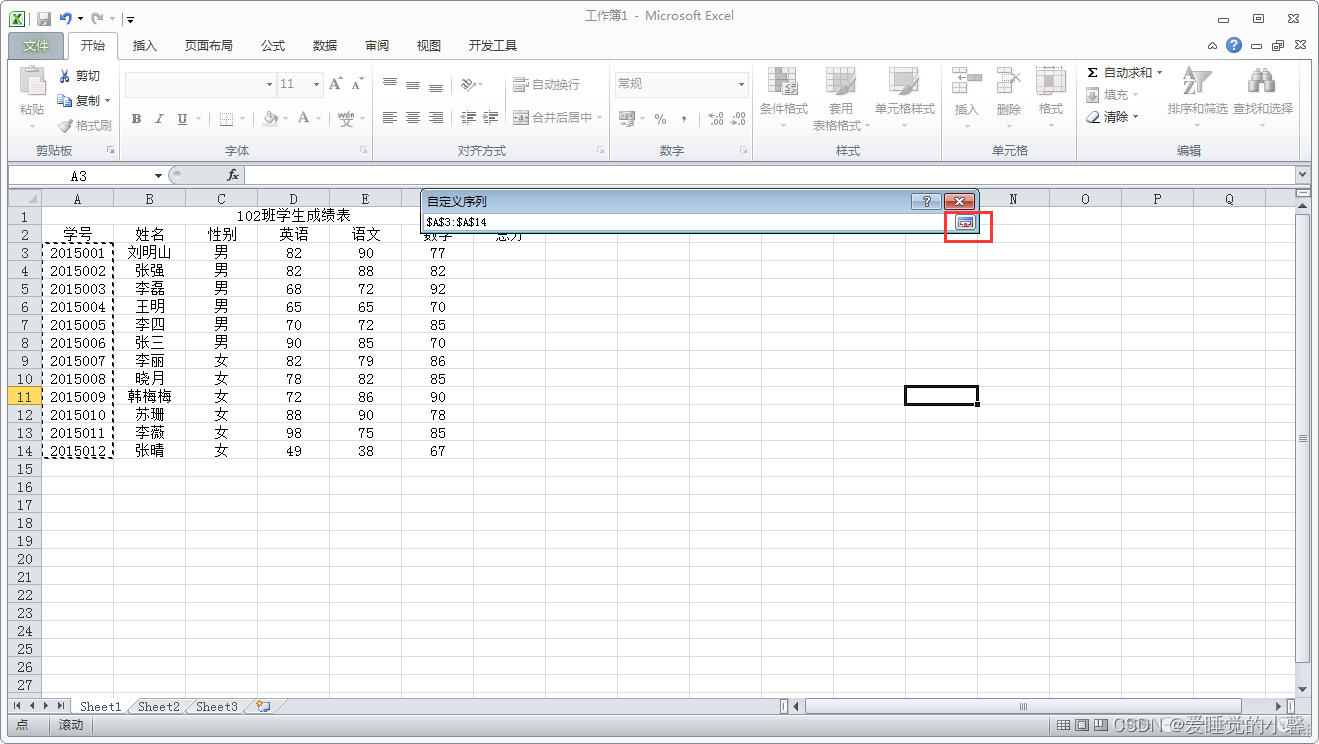
Task: Select row header 11
Action: pos(25,397)
